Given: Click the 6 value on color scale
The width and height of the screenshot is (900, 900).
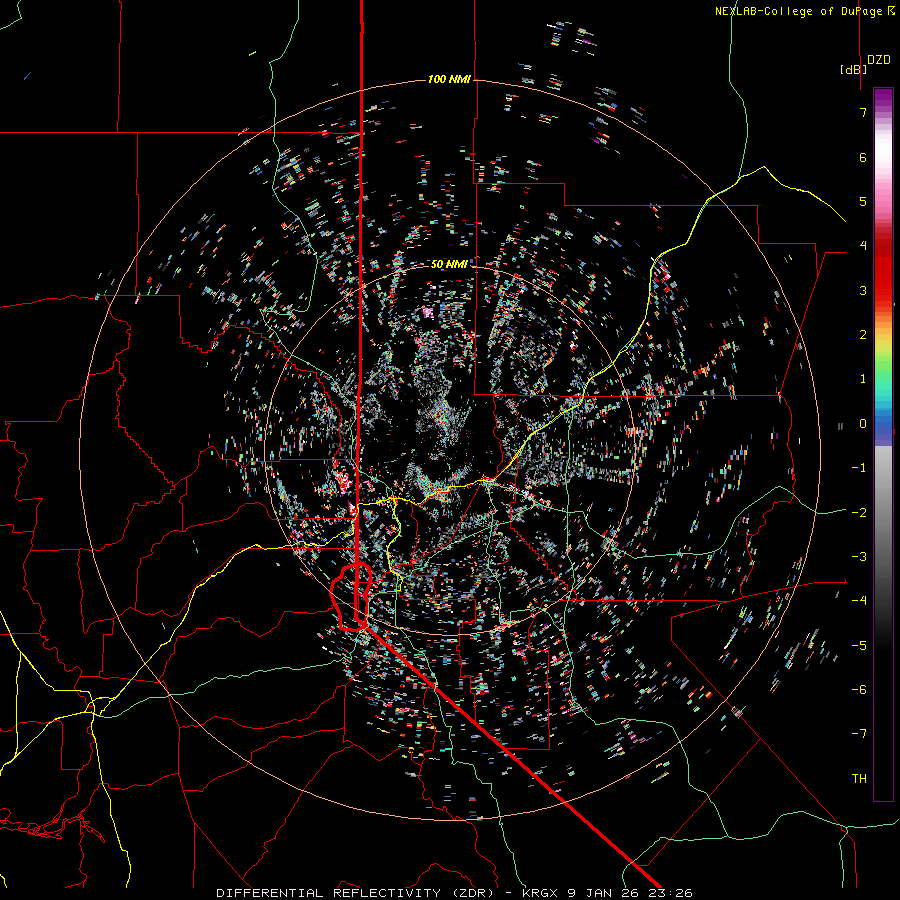Looking at the screenshot, I should click(863, 157).
